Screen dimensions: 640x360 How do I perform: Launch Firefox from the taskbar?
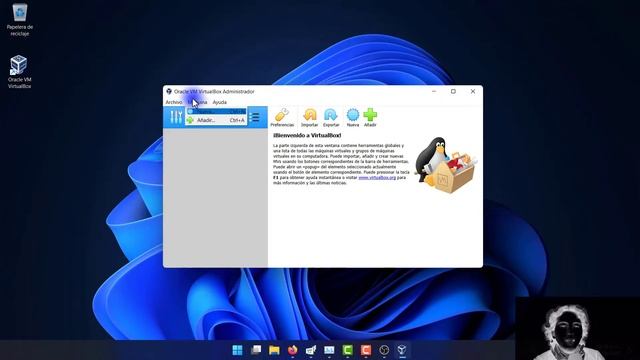(x=292, y=350)
